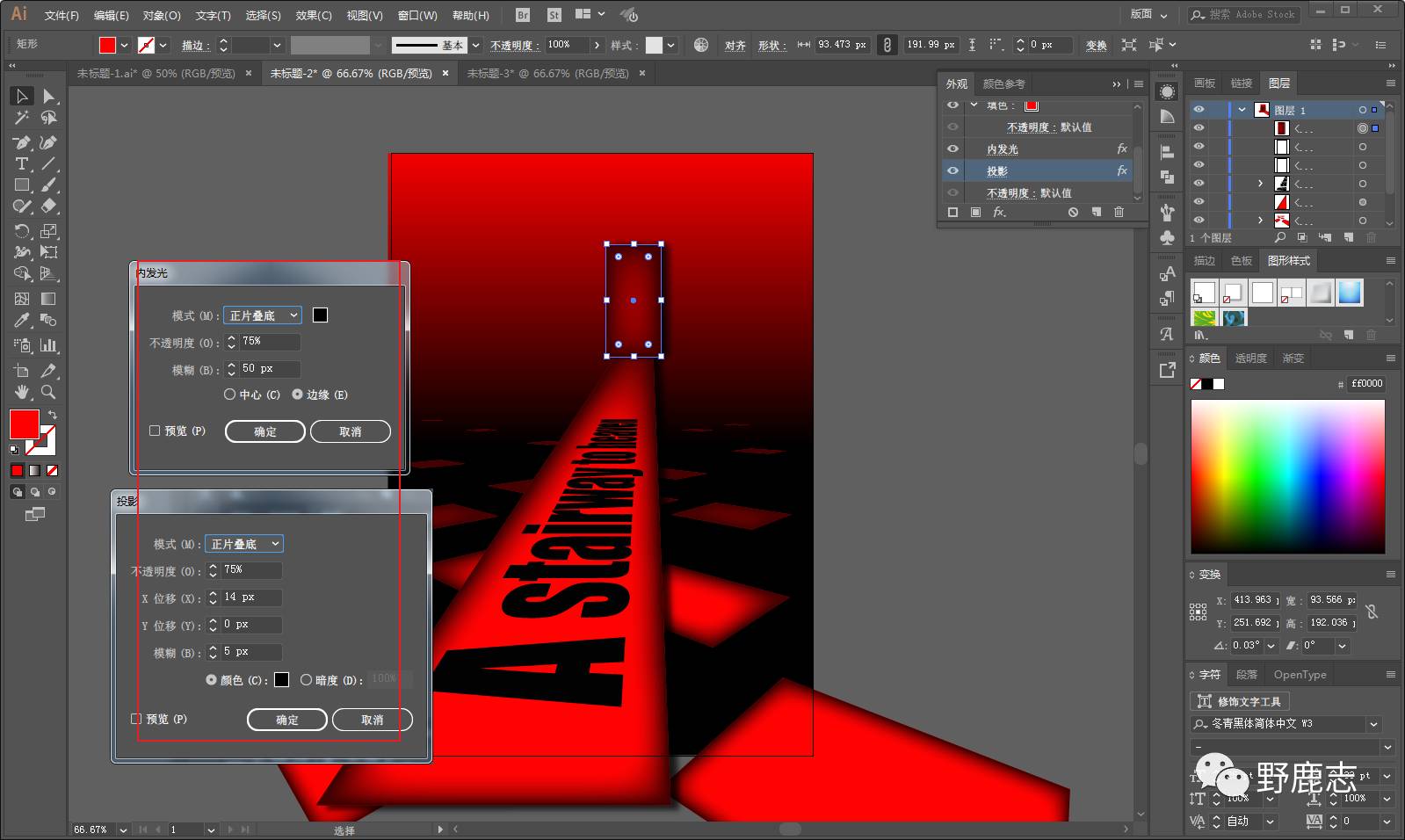
Task: Select the Direct Selection tool
Action: (x=49, y=96)
